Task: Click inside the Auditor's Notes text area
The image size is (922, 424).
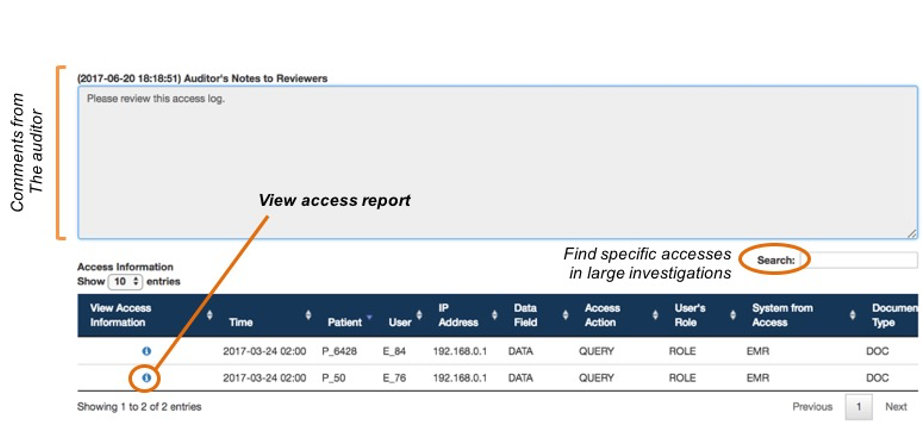Action: [497, 162]
